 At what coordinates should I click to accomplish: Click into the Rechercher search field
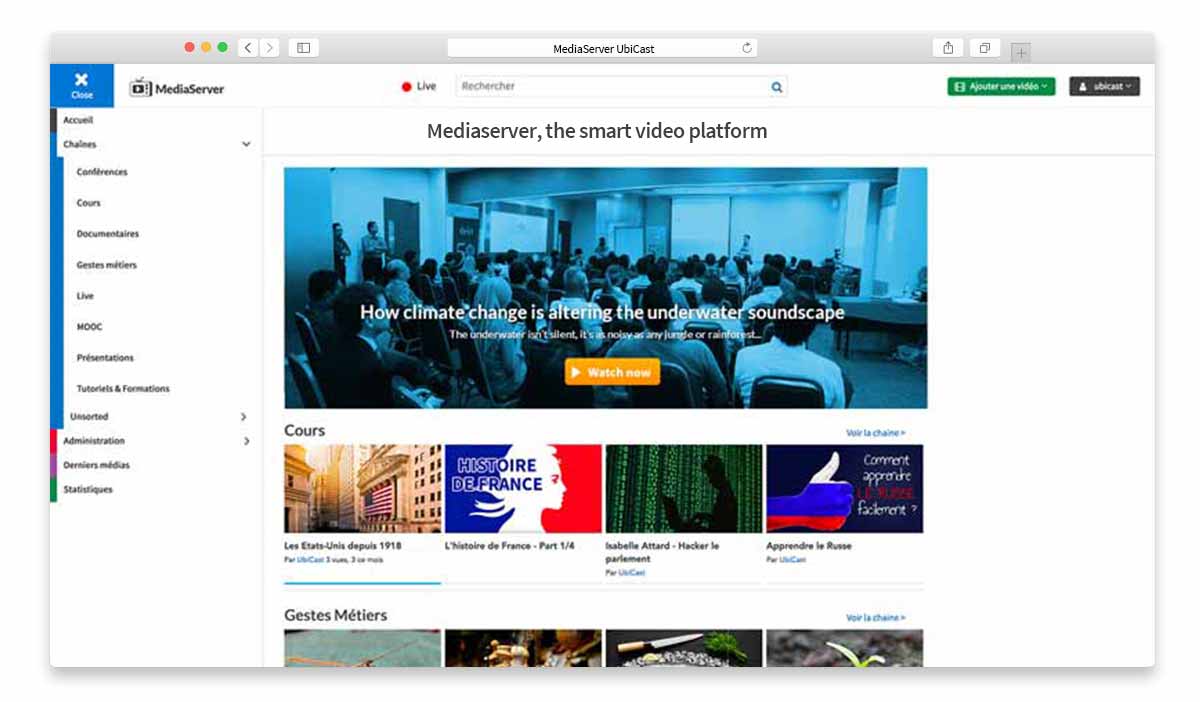pyautogui.click(x=612, y=87)
